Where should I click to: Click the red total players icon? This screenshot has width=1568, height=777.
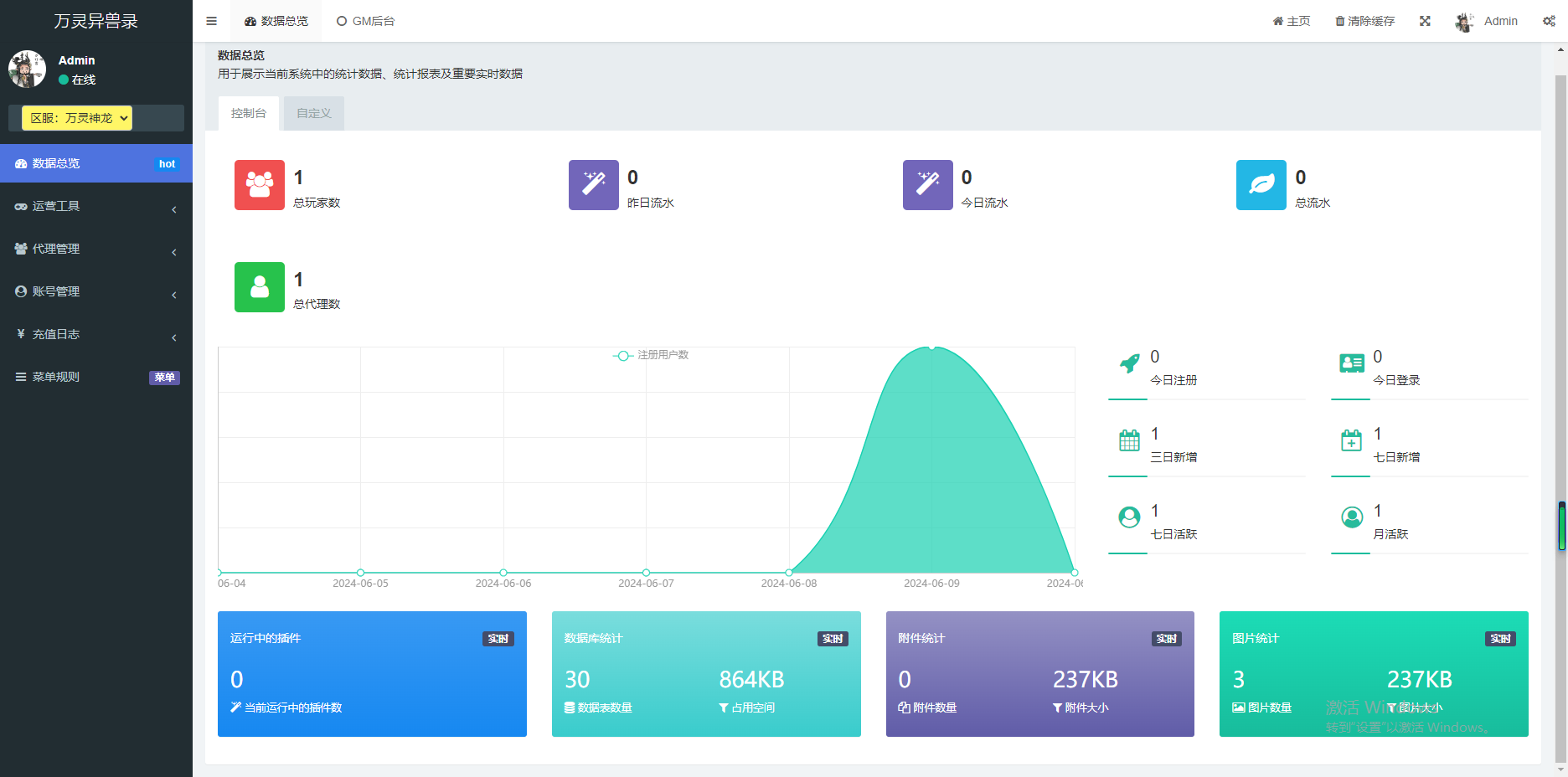point(260,185)
